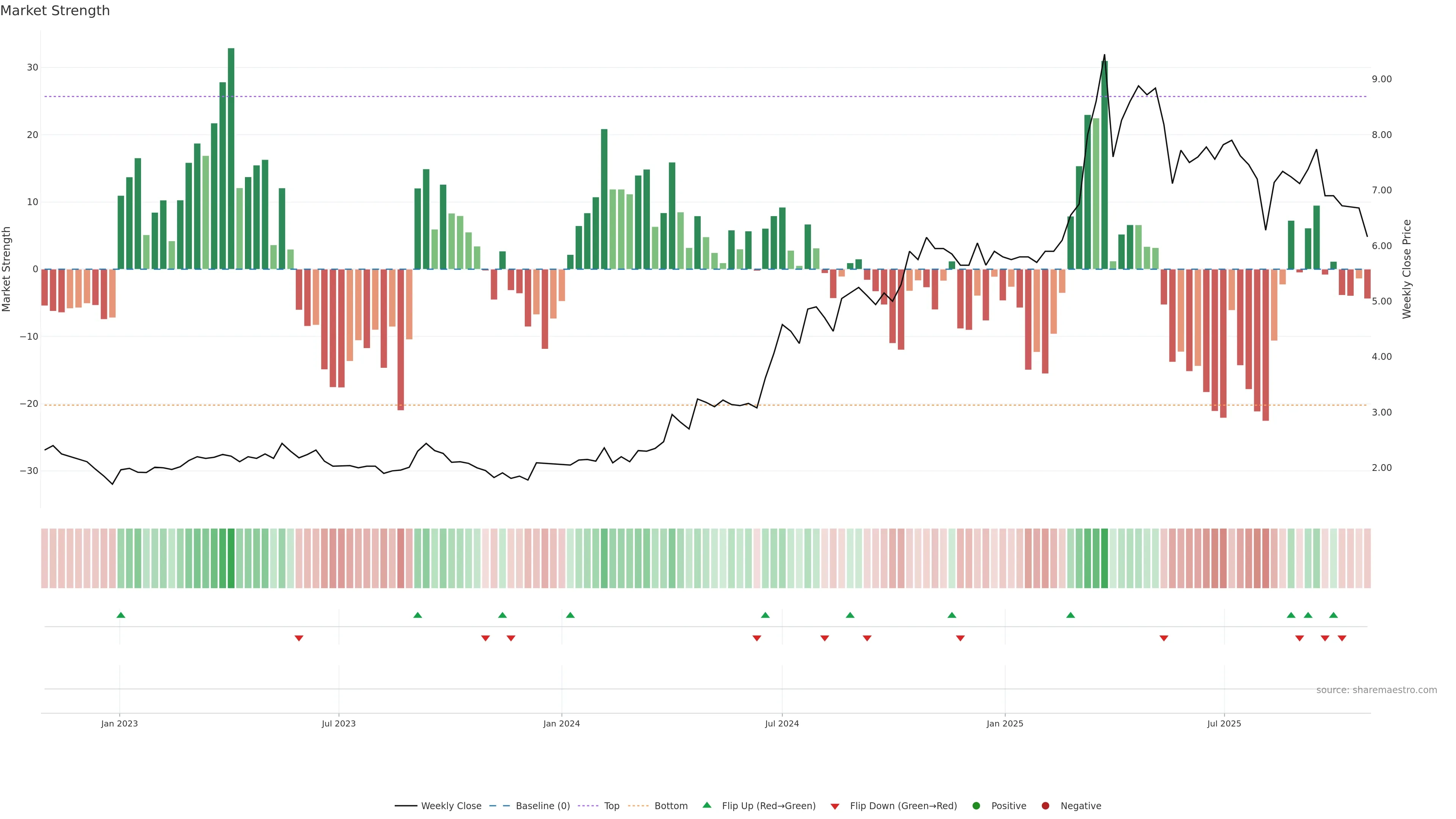Click the Jan 2024 x-axis label

click(561, 723)
